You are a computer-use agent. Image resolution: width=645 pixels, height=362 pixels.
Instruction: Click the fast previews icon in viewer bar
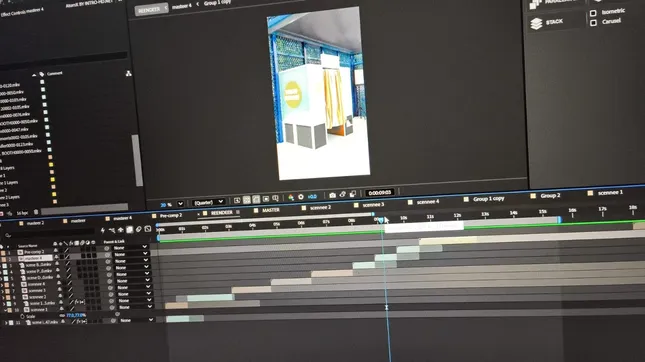(x=237, y=200)
